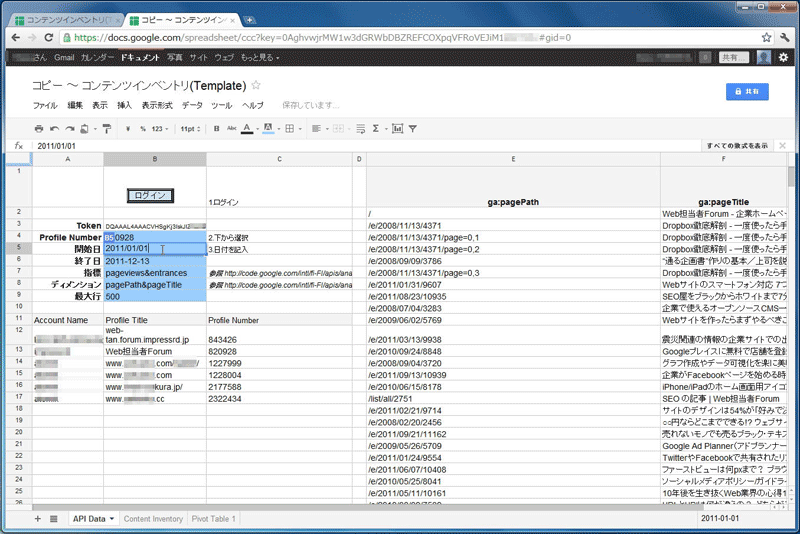Click the print icon in the toolbar

(39, 129)
